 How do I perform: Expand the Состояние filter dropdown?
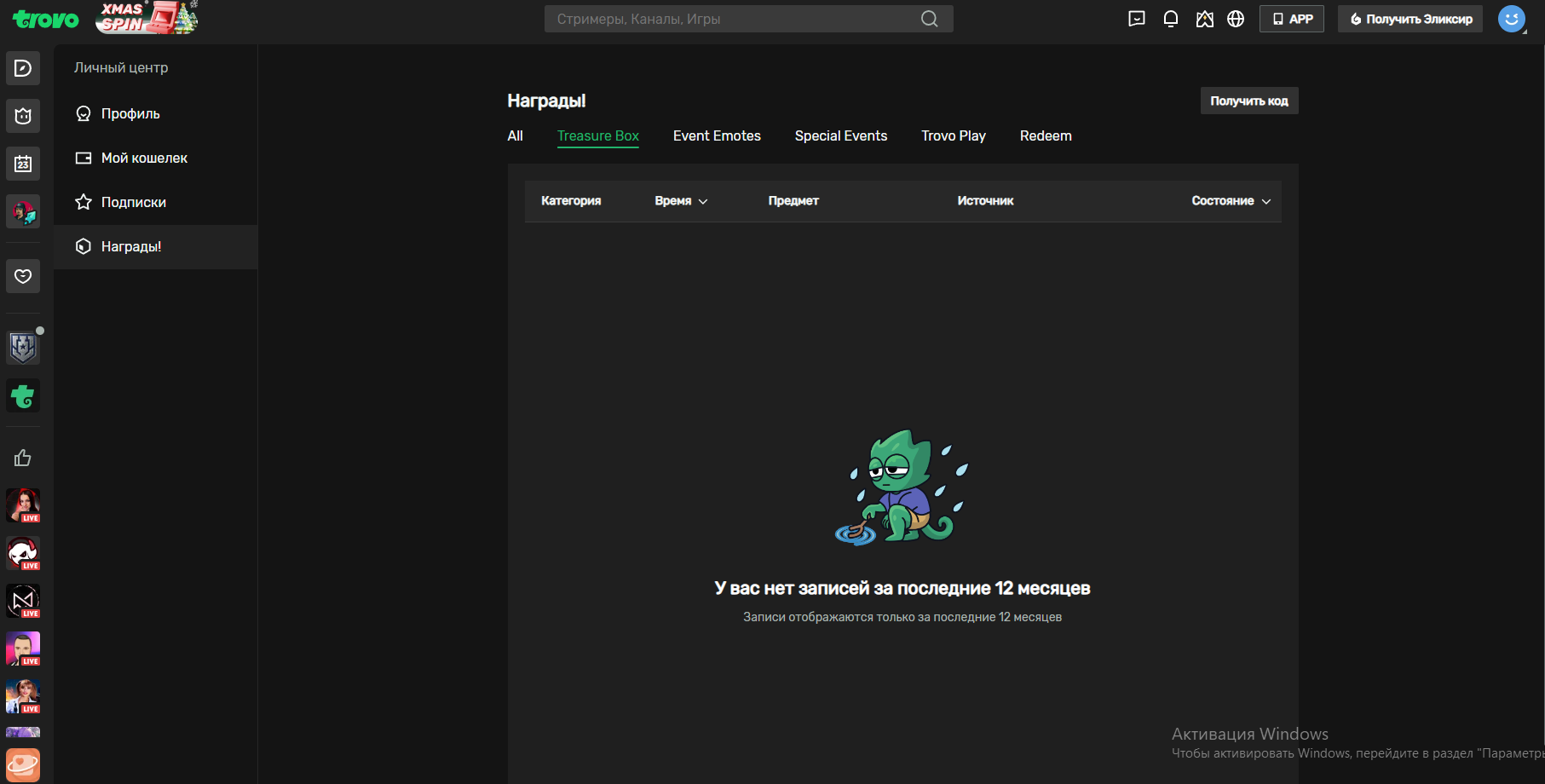tap(1231, 201)
